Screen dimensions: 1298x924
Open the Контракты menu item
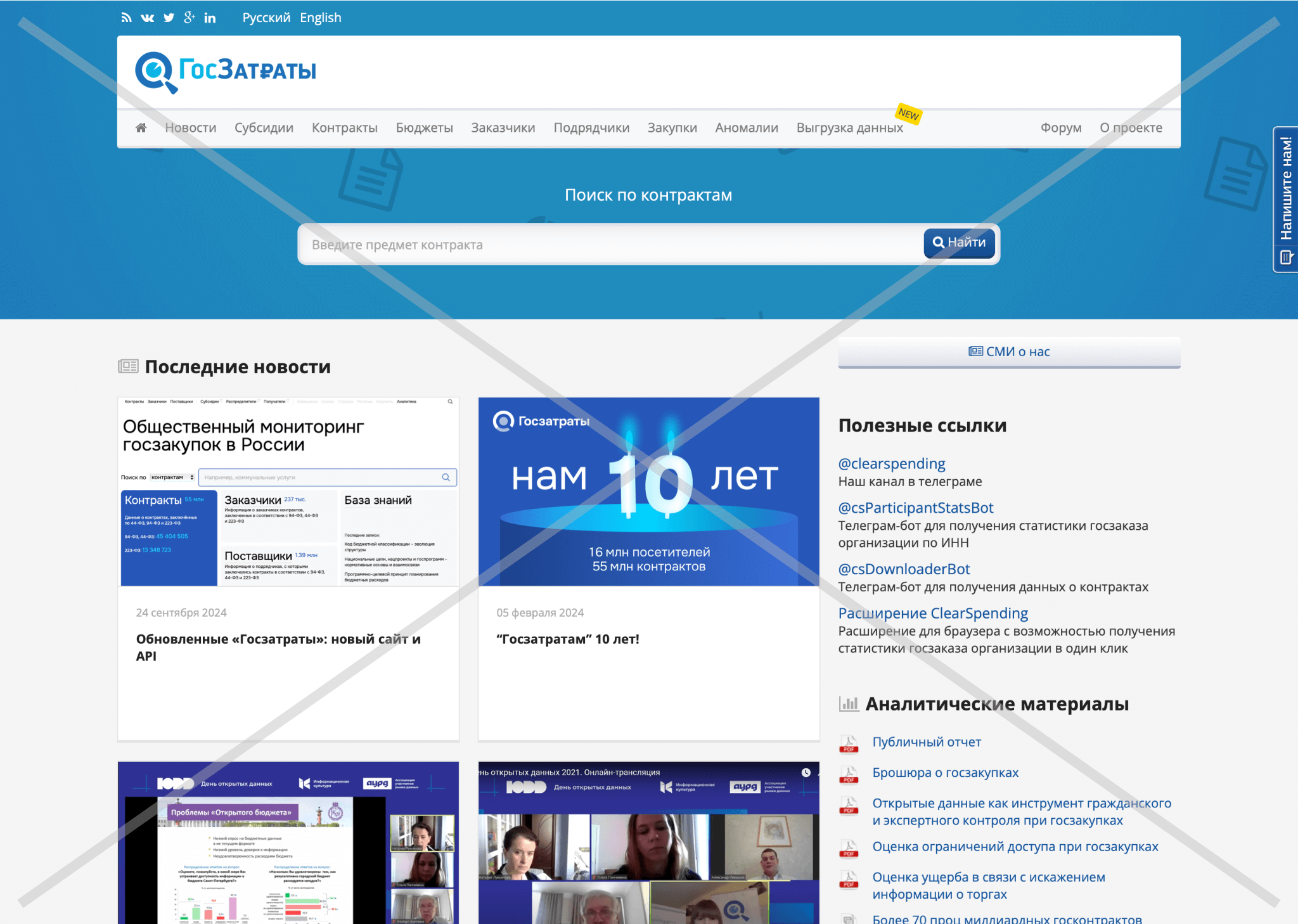(344, 128)
